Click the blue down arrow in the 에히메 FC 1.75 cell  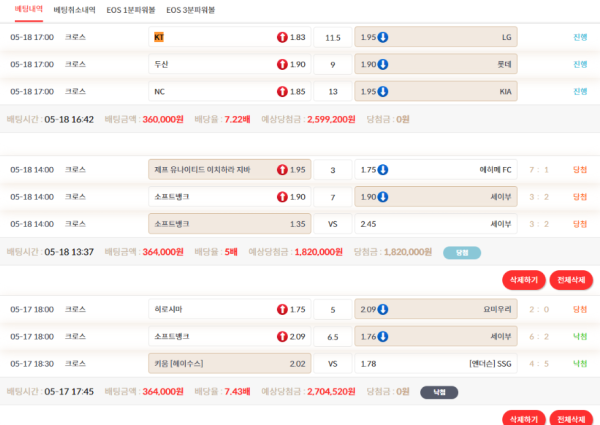[x=383, y=169]
